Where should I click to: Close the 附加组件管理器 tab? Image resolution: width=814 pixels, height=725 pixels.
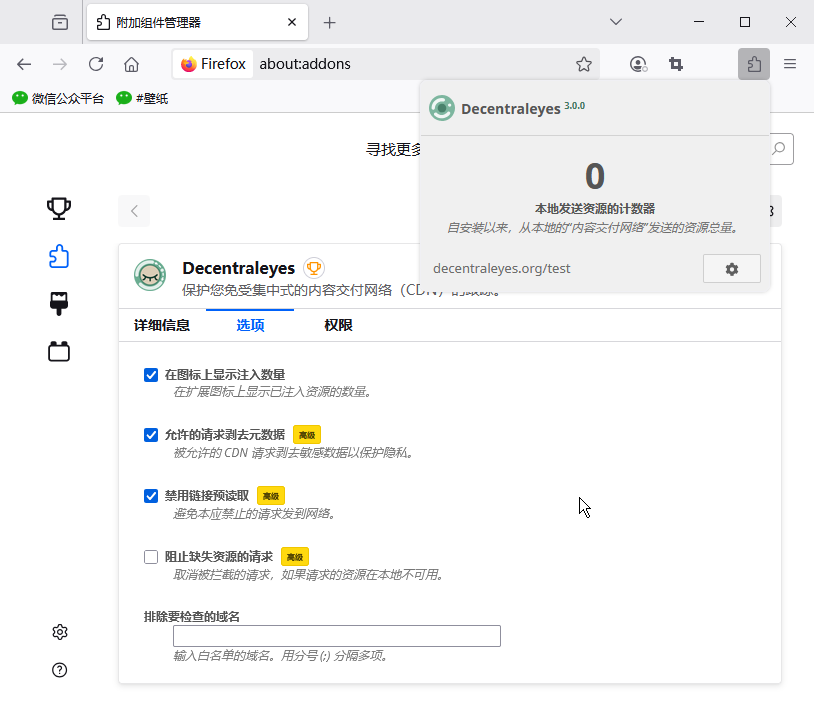[x=292, y=22]
